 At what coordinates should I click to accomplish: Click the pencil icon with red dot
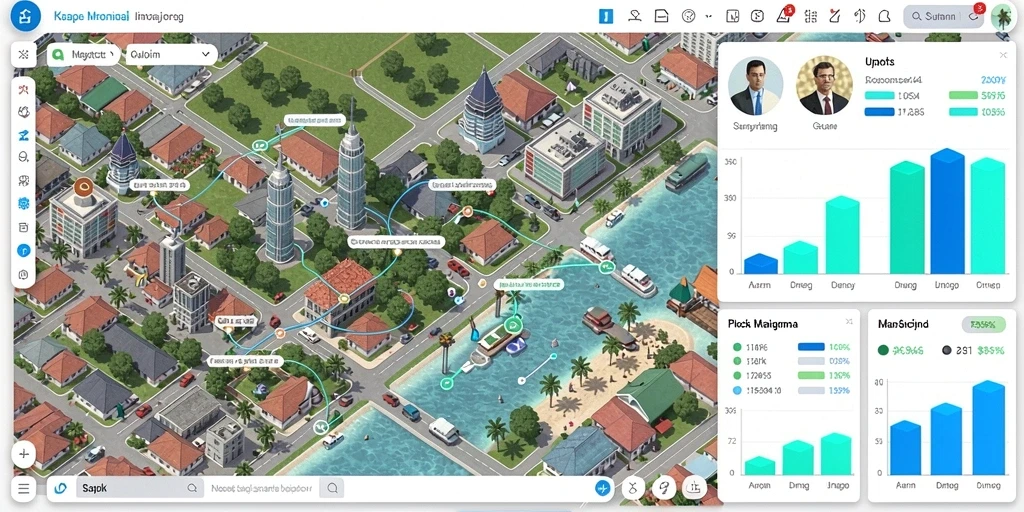[x=834, y=16]
